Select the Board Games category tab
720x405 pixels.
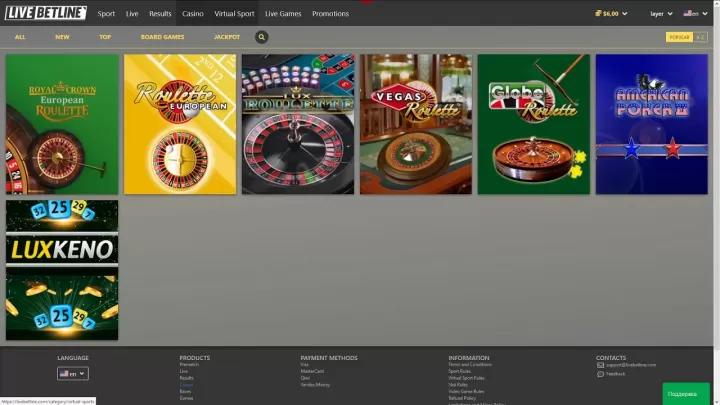pyautogui.click(x=162, y=37)
